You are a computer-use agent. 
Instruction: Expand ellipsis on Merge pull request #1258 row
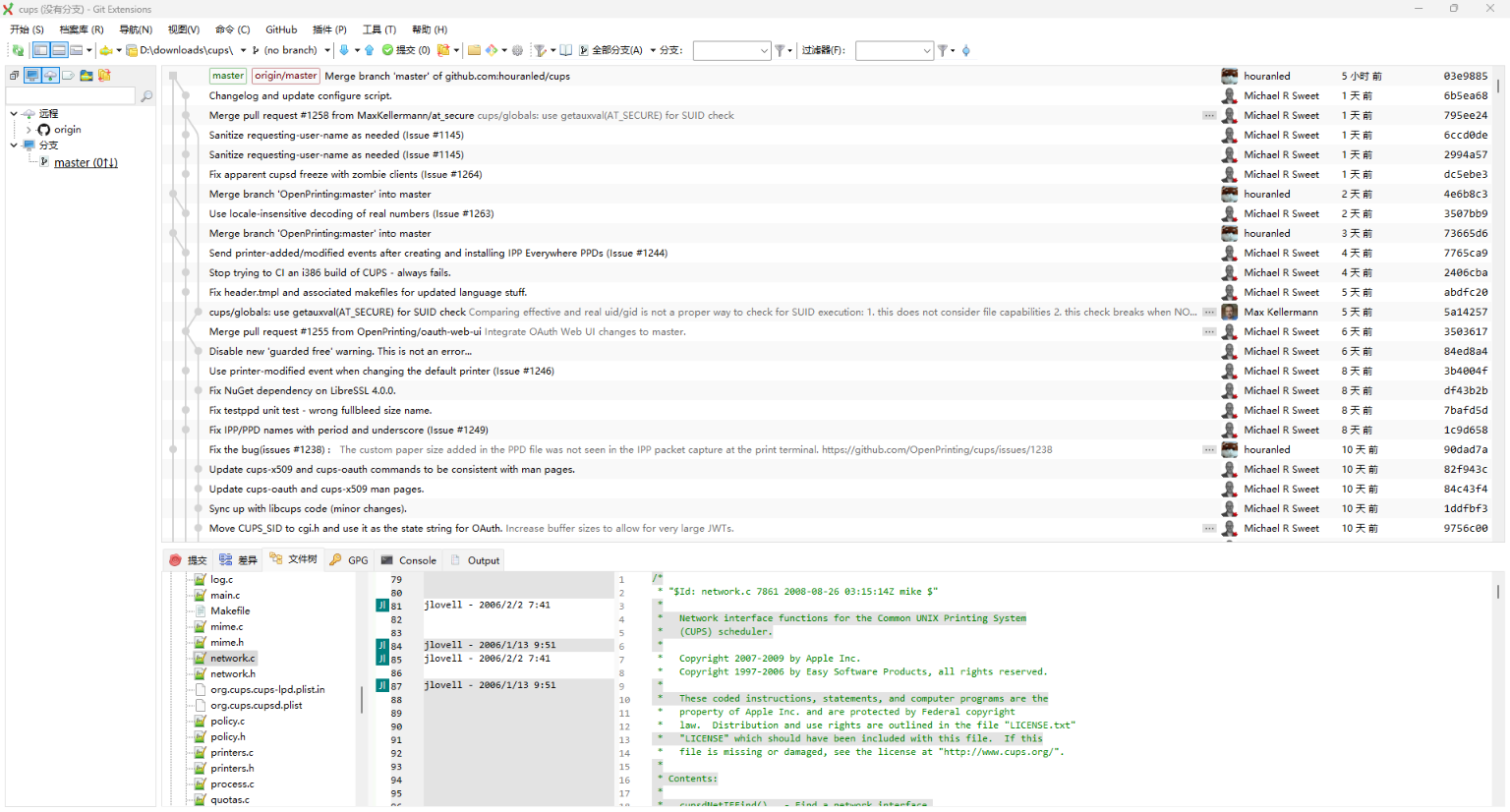1209,115
